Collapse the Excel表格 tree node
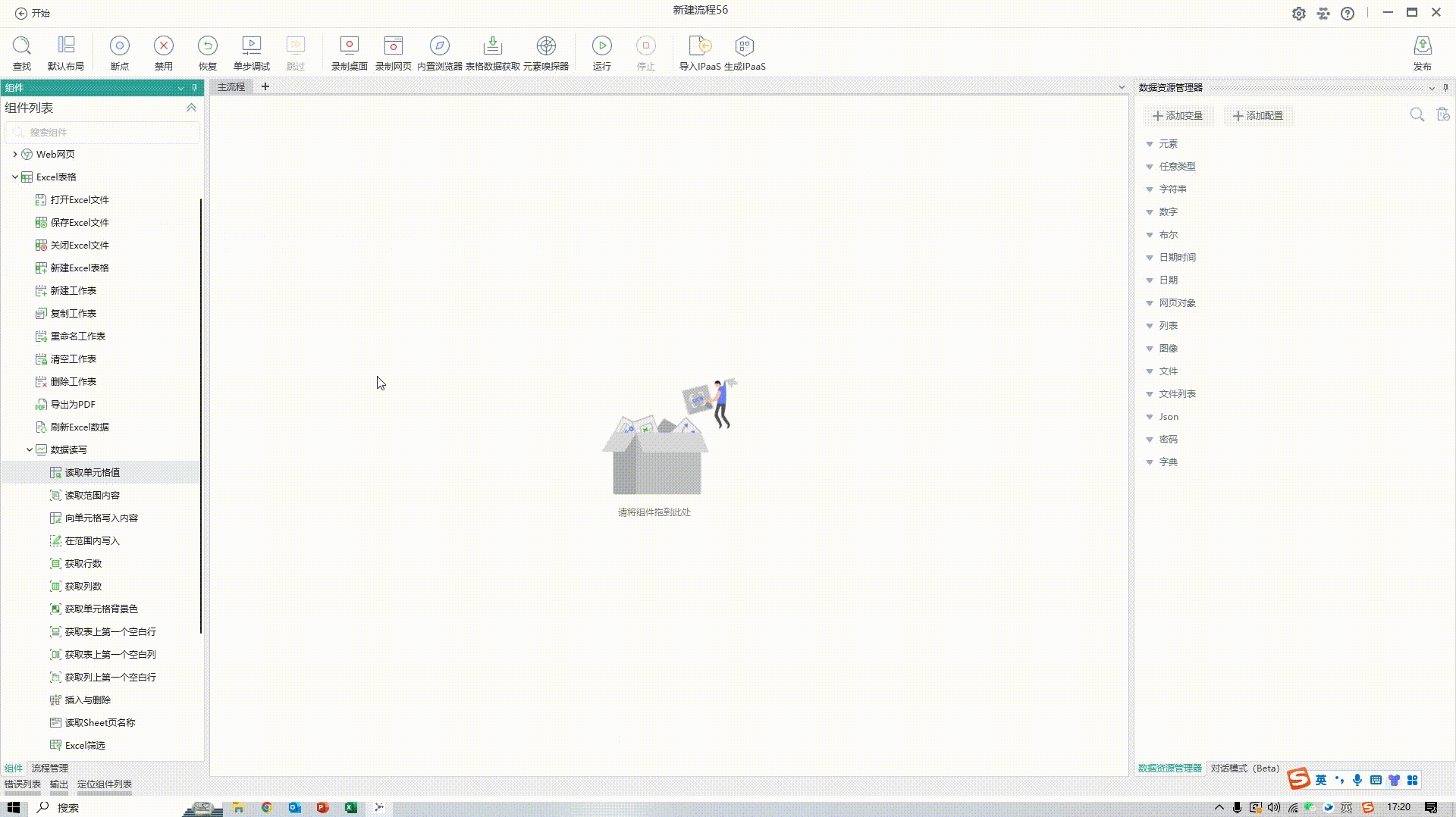Screen dimensions: 1456x817 tap(14, 177)
